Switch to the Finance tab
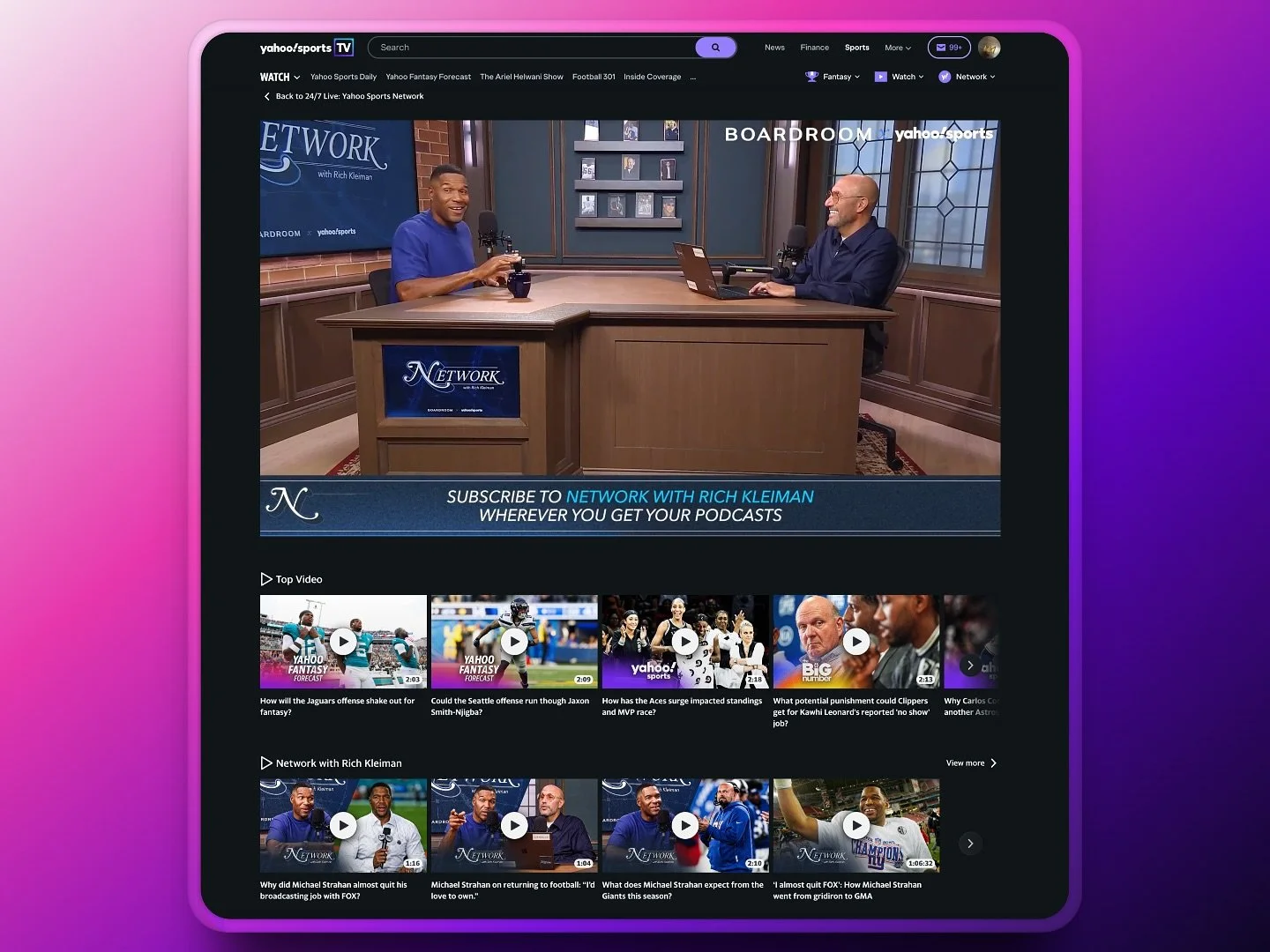Viewport: 1270px width, 952px height. click(814, 48)
